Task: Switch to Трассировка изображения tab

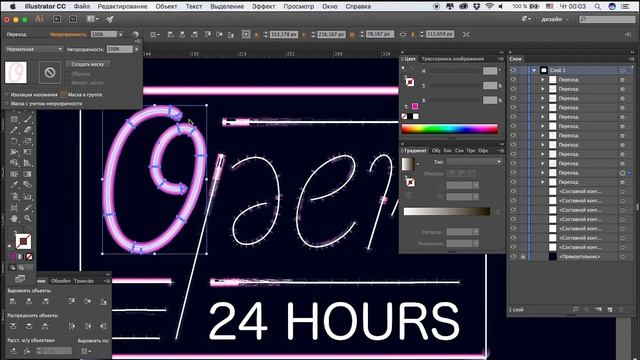Action: 452,59
